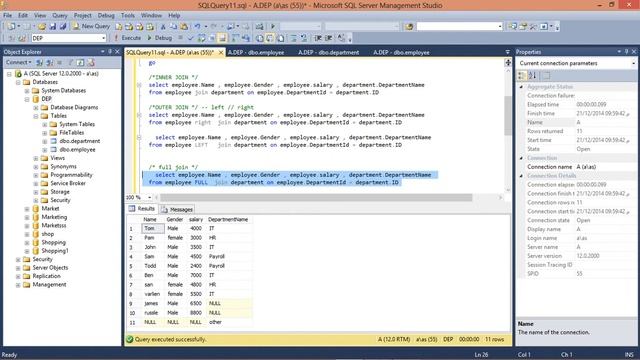Click the horizontal scrollbar of the query editor

click(316, 198)
